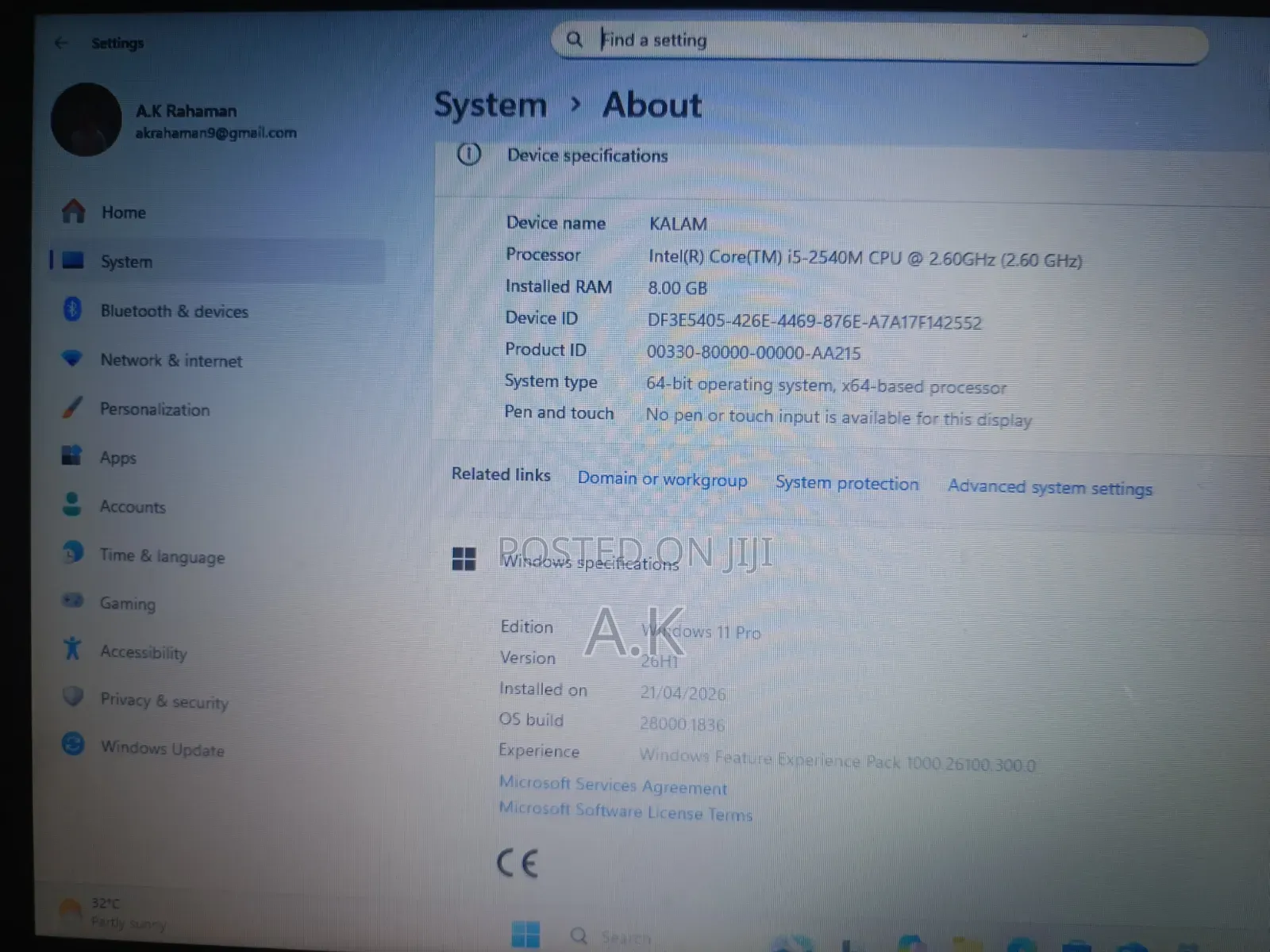Navigate to System in the breadcrumb

[x=491, y=105]
